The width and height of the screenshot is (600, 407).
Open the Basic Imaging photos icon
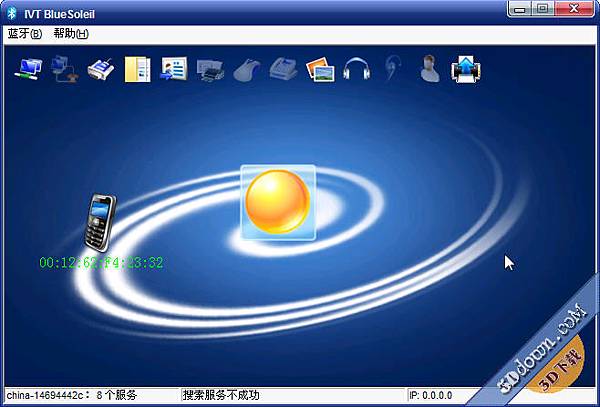320,69
